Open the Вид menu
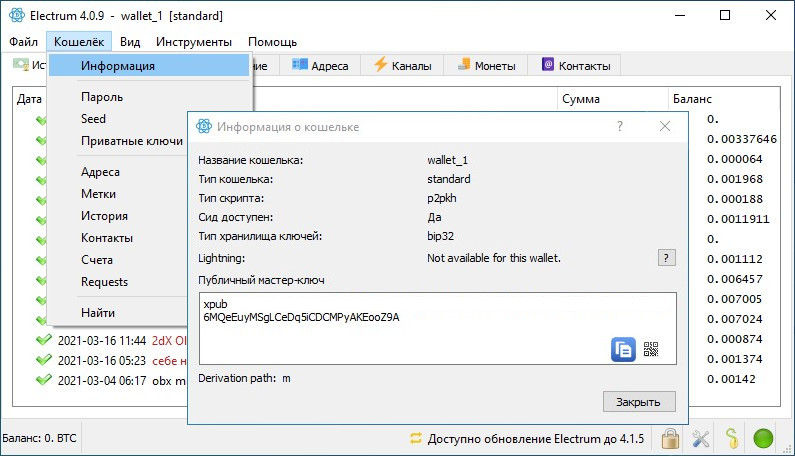The image size is (795, 456). 130,42
